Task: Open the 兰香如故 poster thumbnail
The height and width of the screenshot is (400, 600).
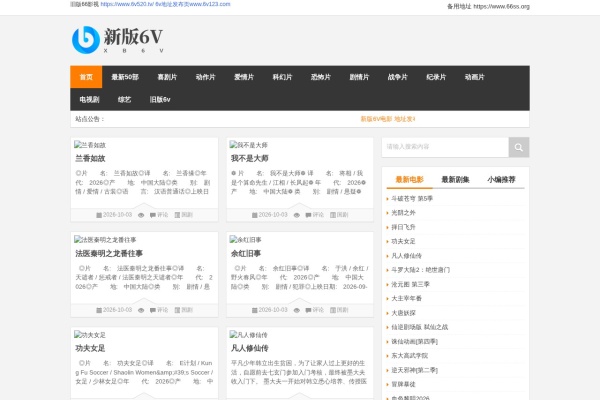Action: click(90, 145)
